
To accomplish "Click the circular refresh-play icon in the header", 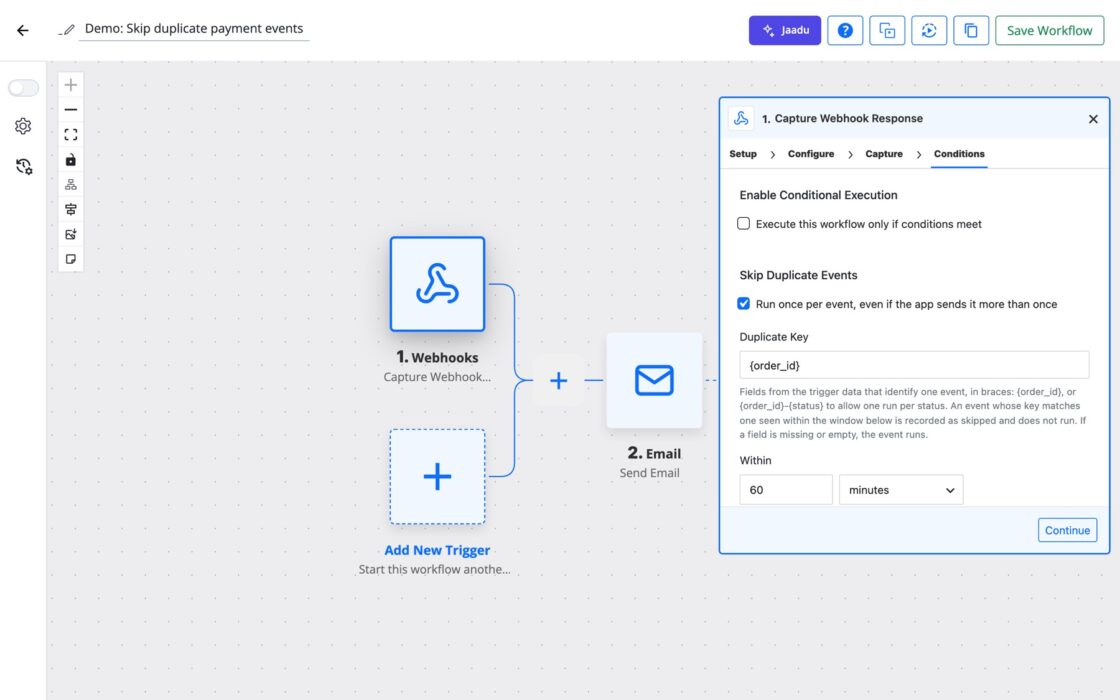I will (x=929, y=31).
